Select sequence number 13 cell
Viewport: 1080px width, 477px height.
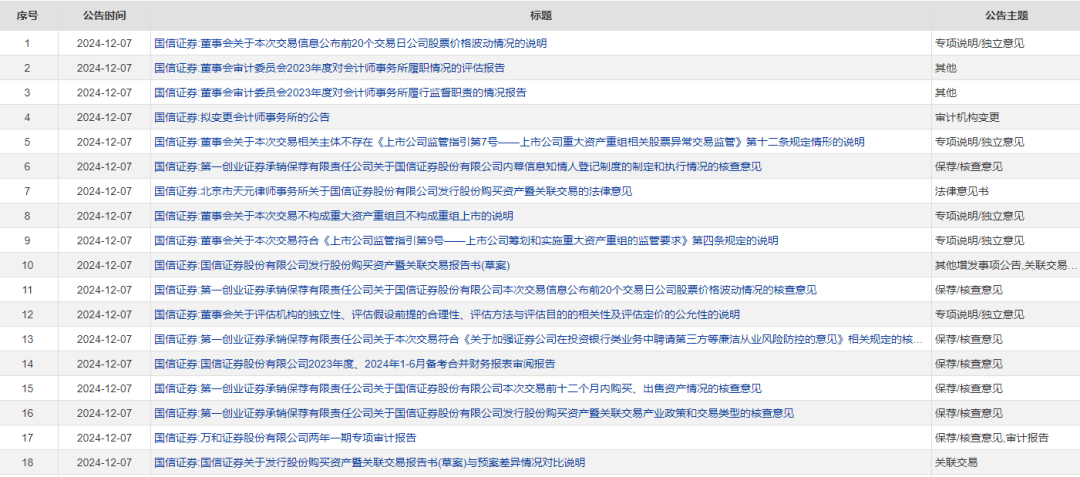coord(28,339)
